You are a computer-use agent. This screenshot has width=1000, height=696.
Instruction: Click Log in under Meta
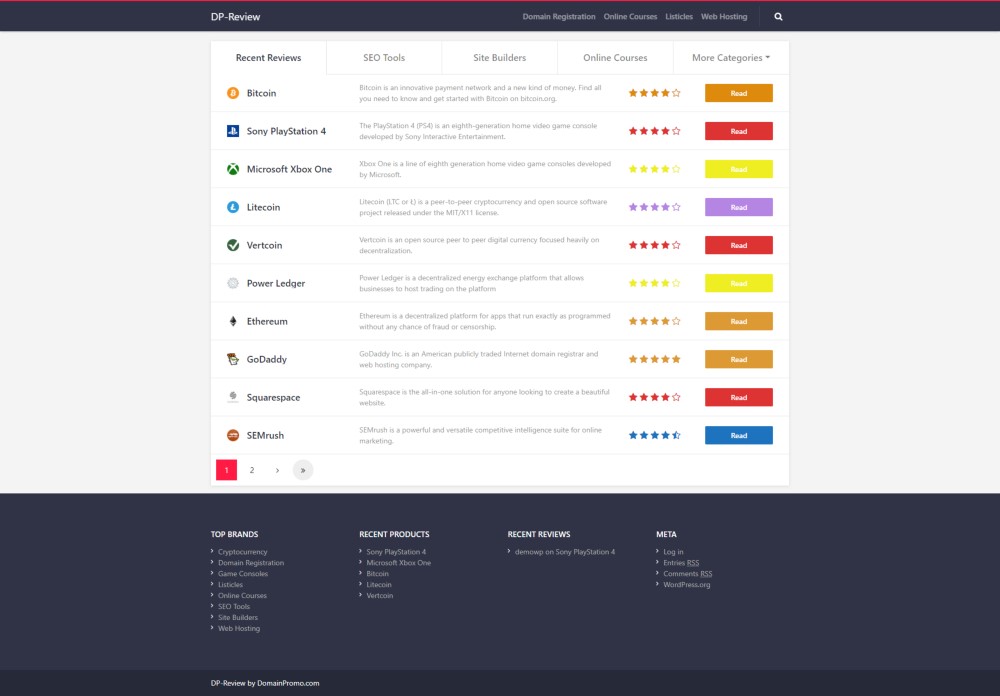pyautogui.click(x=673, y=552)
